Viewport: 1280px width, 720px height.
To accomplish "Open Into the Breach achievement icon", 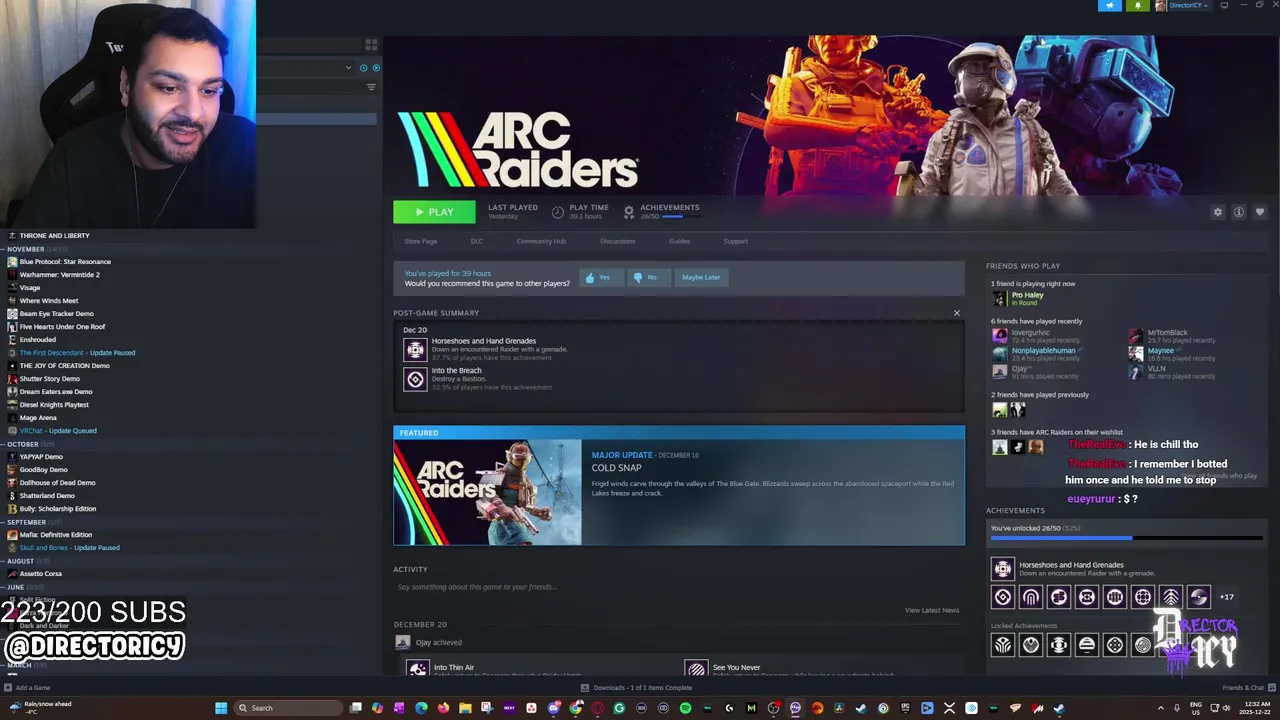I will (415, 379).
